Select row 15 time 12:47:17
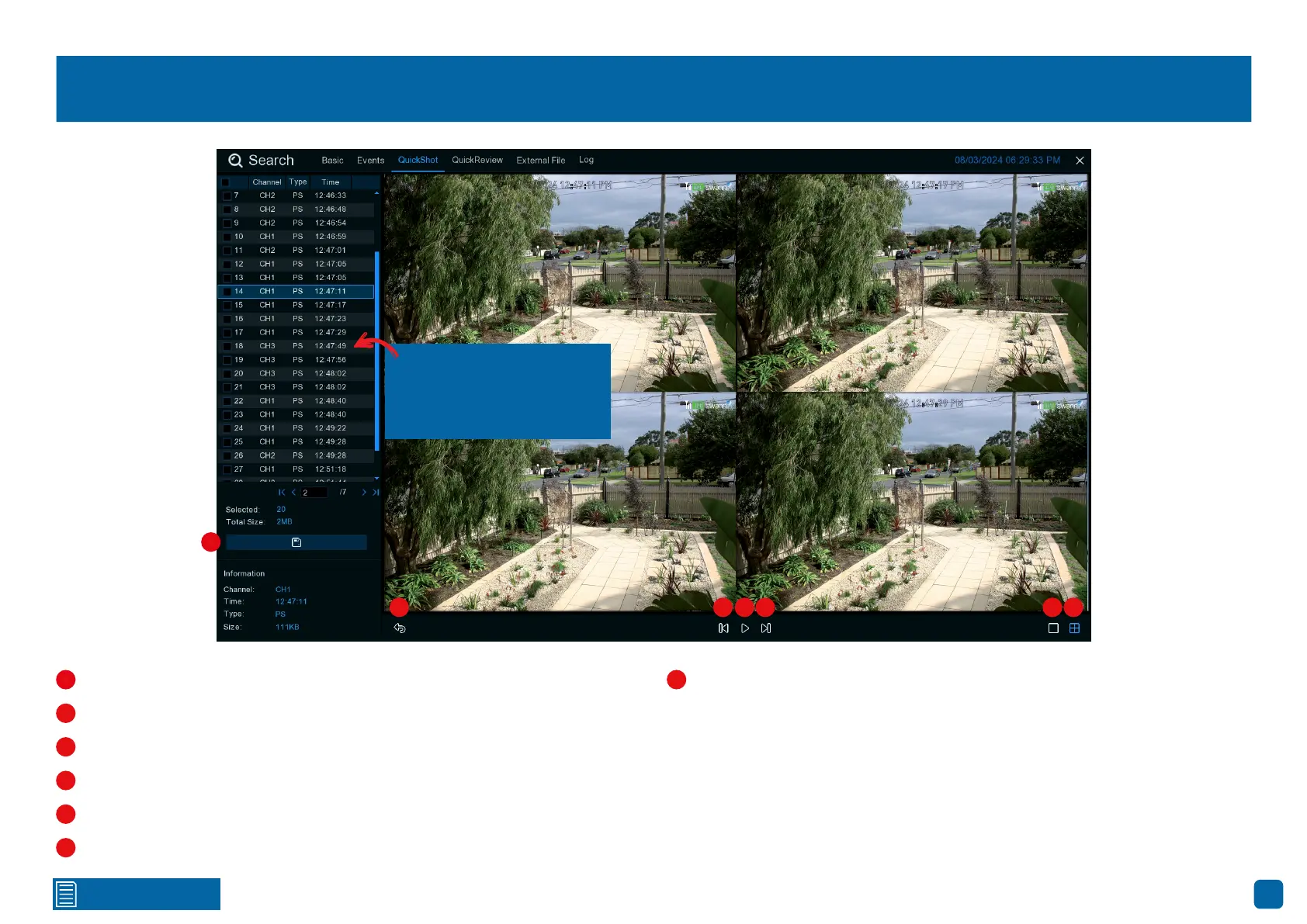The height and width of the screenshot is (924, 1307). pyautogui.click(x=331, y=306)
